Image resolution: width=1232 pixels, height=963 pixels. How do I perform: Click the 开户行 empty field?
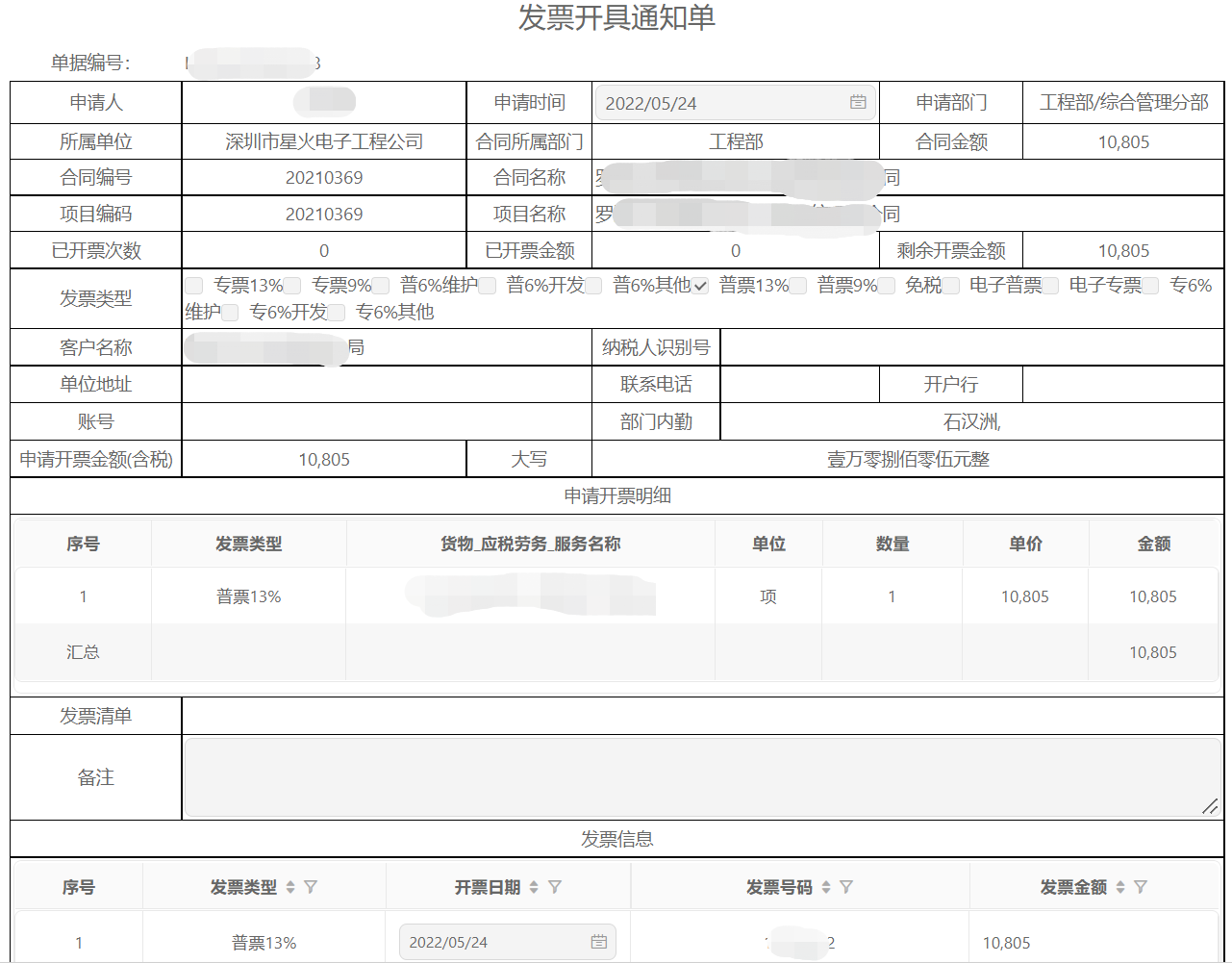click(x=1122, y=384)
